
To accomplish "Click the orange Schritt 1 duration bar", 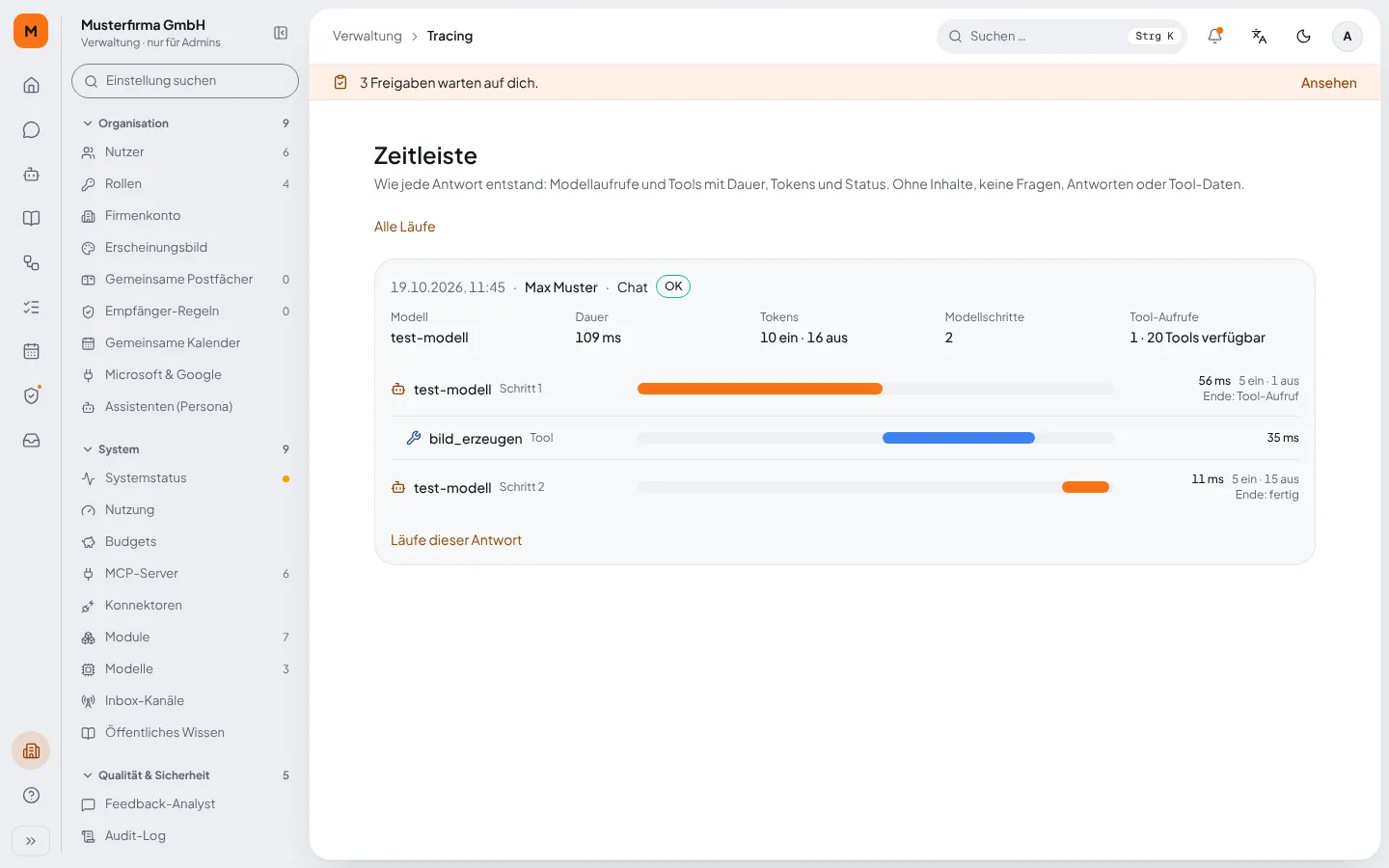I will click(760, 389).
